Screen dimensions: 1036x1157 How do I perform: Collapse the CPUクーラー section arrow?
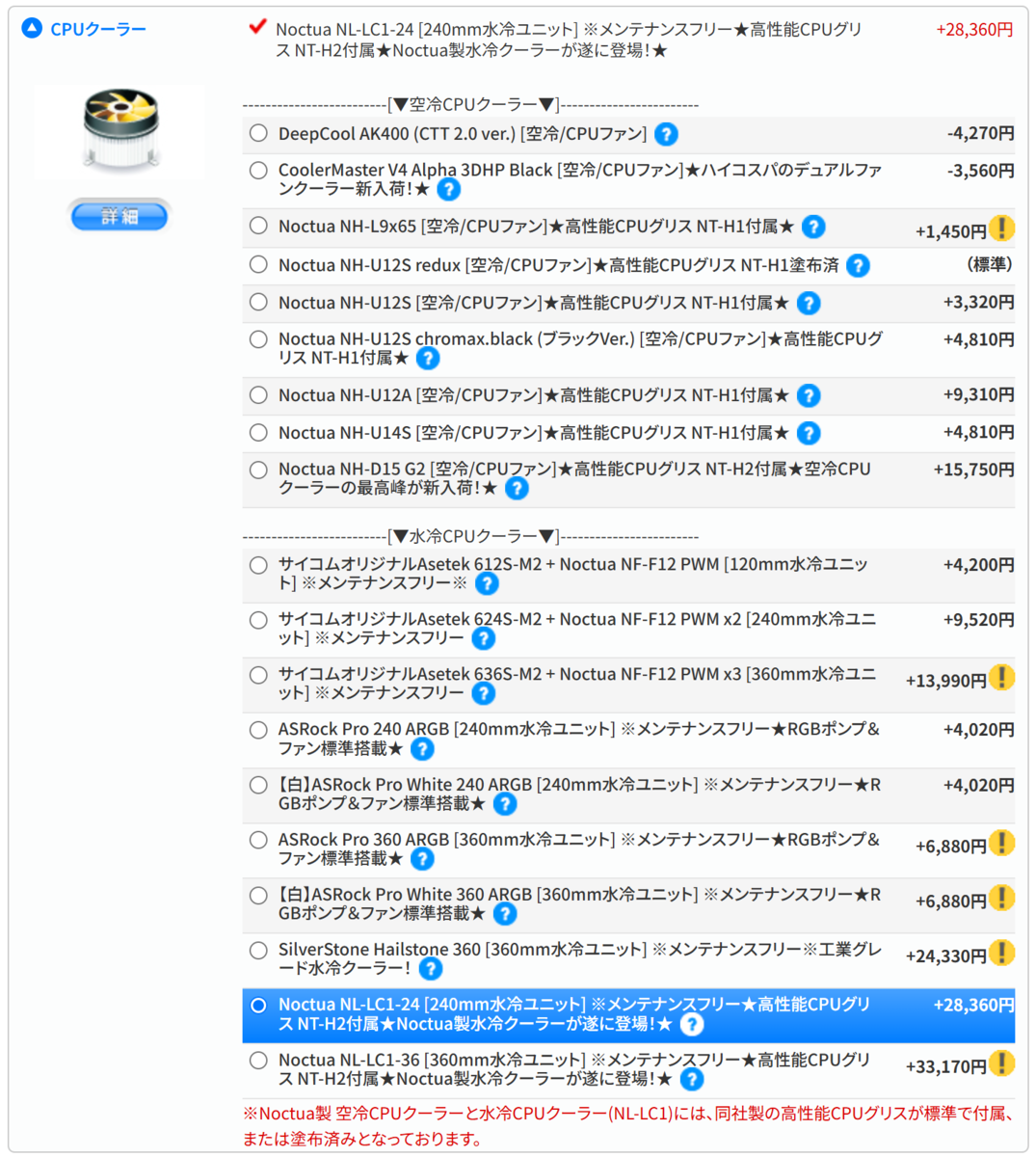pos(32,28)
